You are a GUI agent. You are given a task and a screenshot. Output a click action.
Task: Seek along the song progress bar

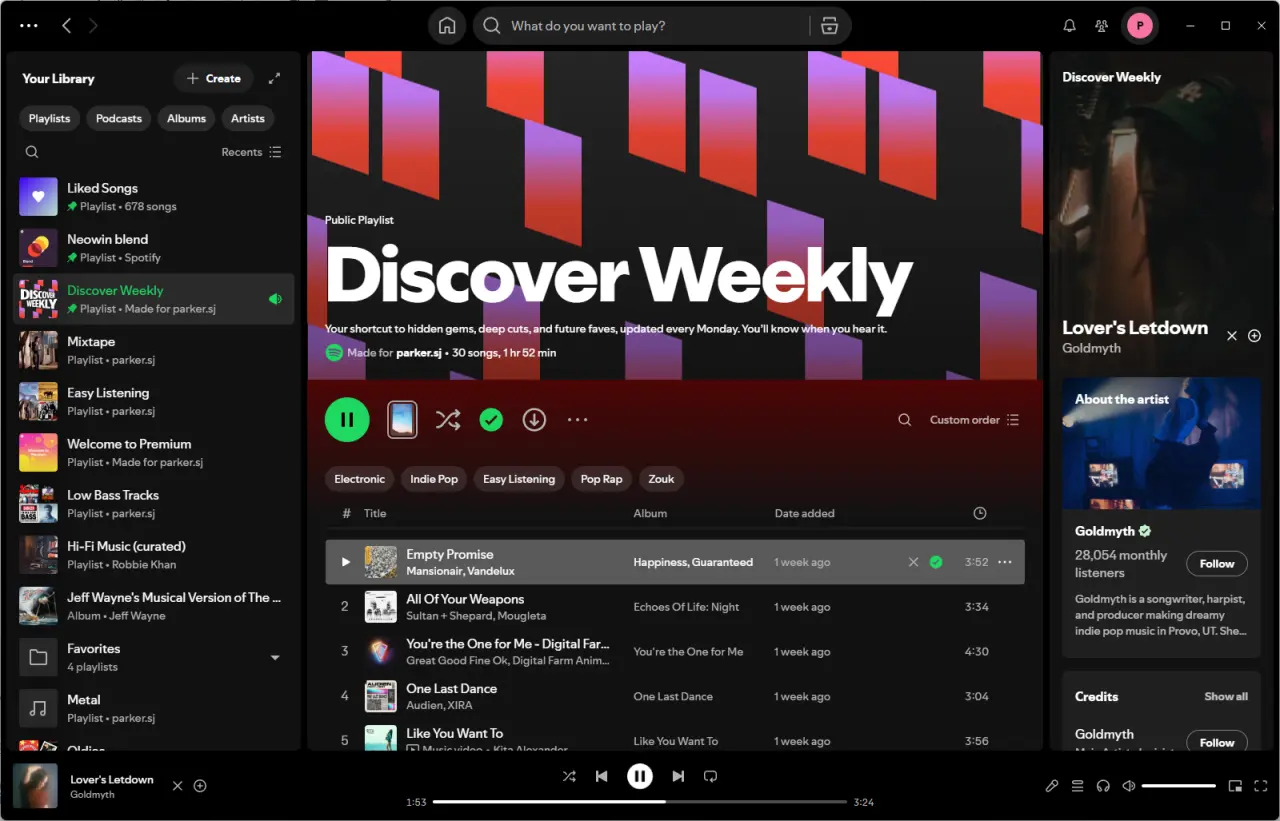[640, 802]
